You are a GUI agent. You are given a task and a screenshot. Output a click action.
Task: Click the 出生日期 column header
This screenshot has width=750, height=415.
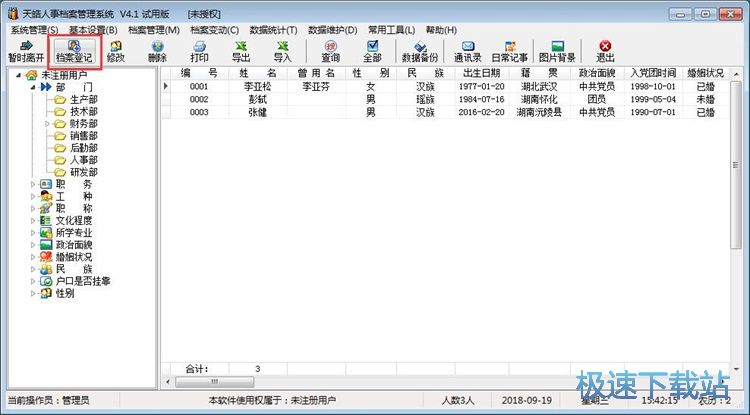[482, 73]
